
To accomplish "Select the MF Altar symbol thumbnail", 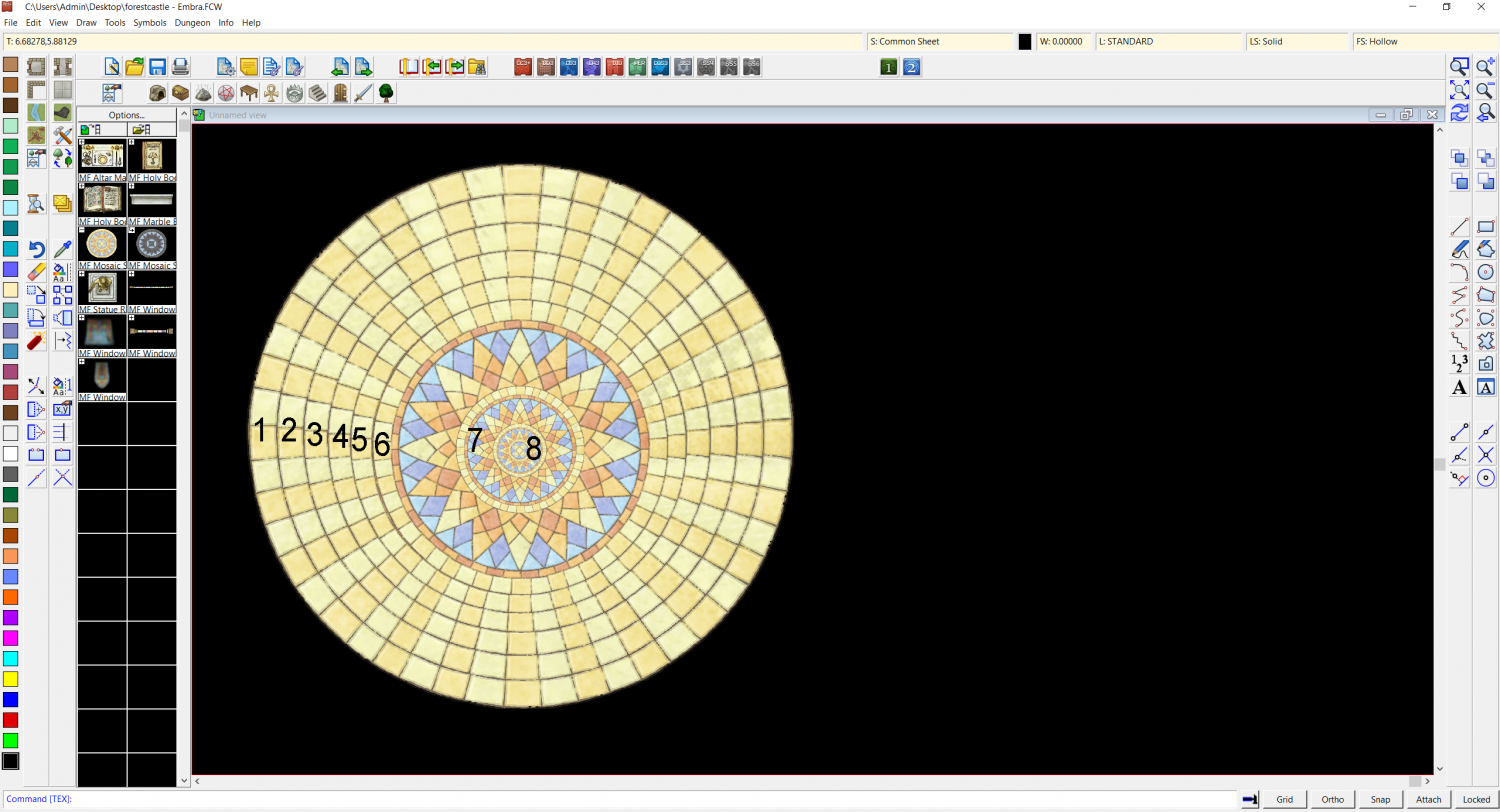I will tap(102, 156).
